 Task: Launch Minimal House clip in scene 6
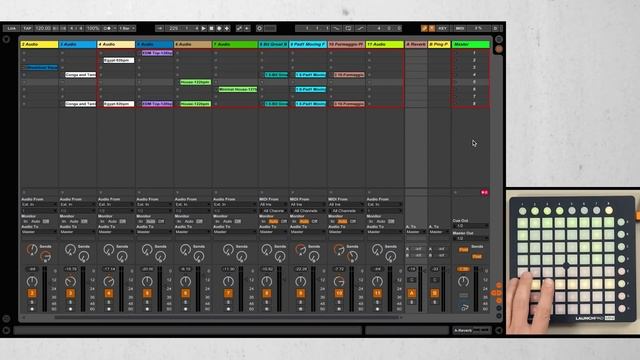(x=238, y=89)
